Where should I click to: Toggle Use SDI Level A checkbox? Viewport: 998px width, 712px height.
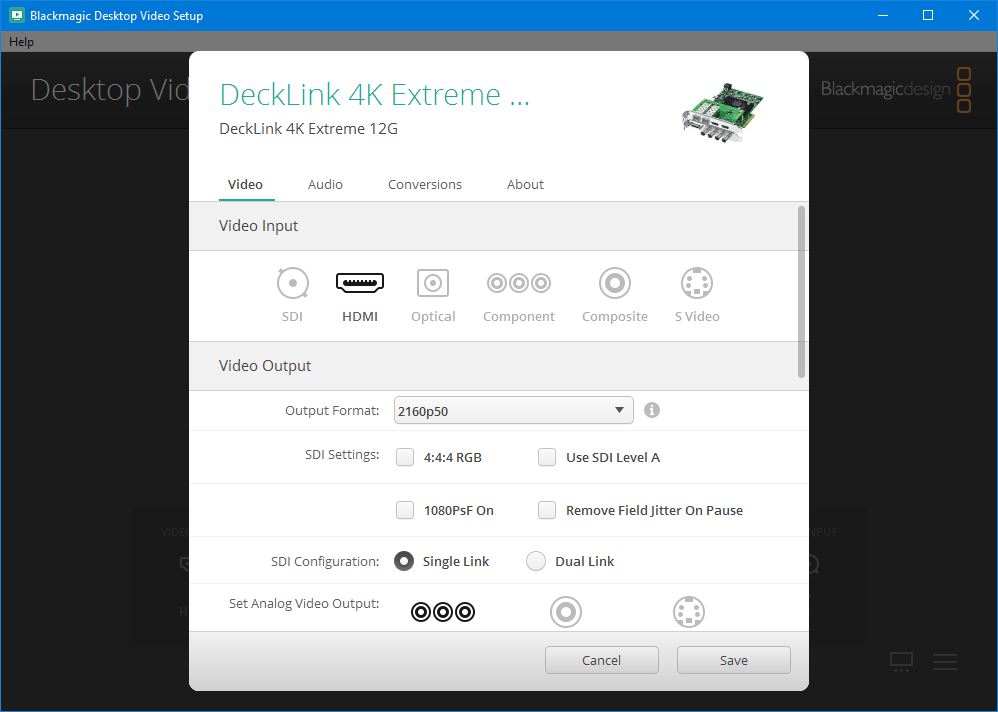pos(547,457)
